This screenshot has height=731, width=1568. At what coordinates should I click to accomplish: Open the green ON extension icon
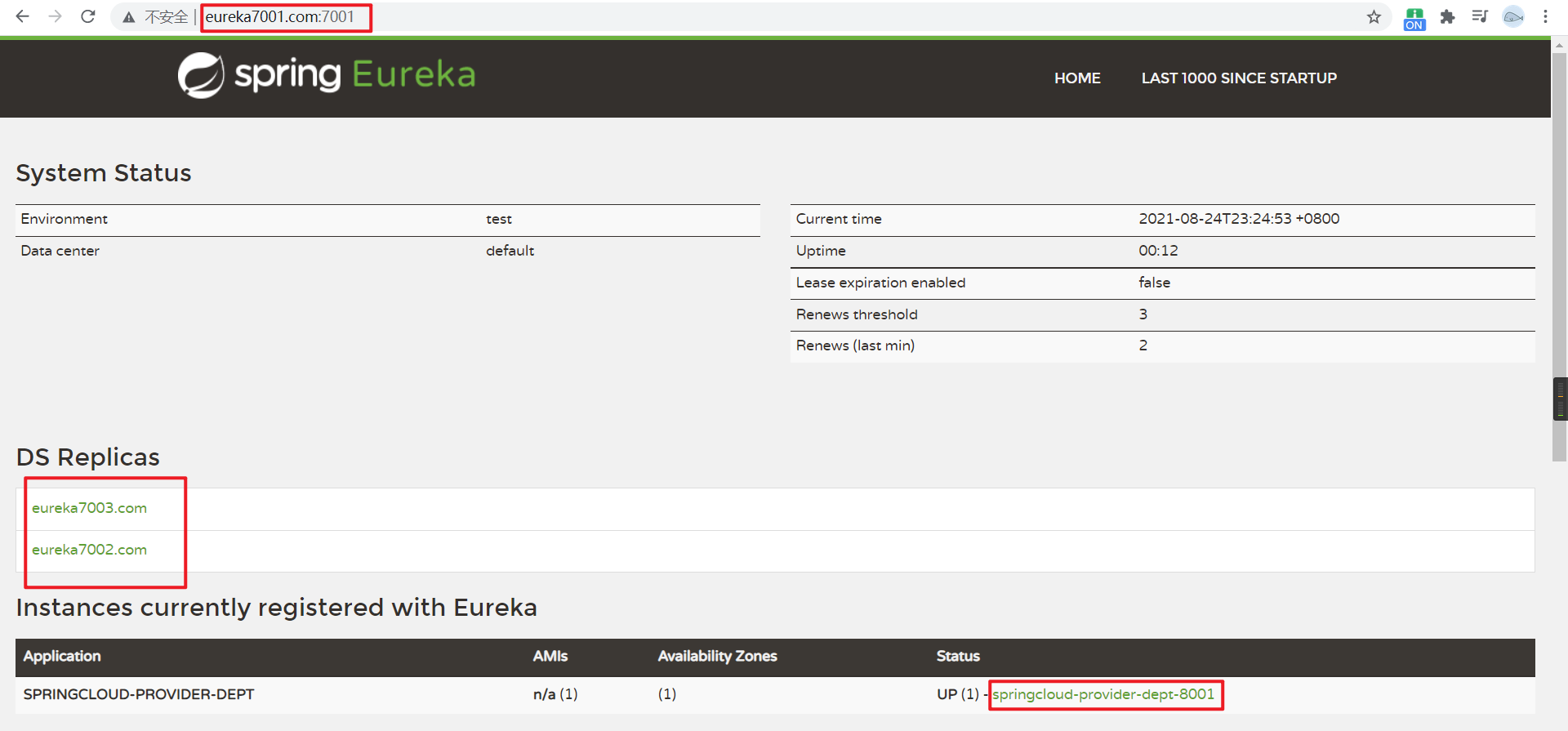coord(1414,19)
